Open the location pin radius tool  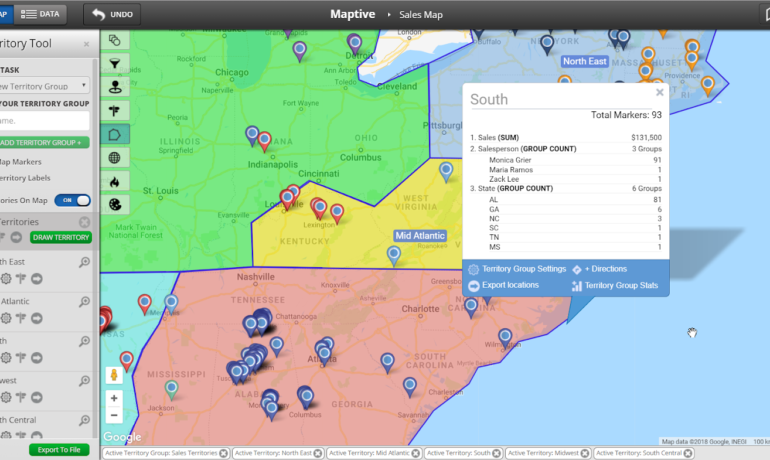coord(115,87)
